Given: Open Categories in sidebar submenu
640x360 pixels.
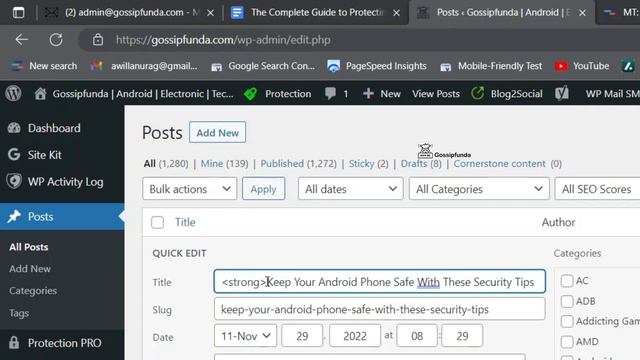Looking at the screenshot, I should pyautogui.click(x=33, y=291).
